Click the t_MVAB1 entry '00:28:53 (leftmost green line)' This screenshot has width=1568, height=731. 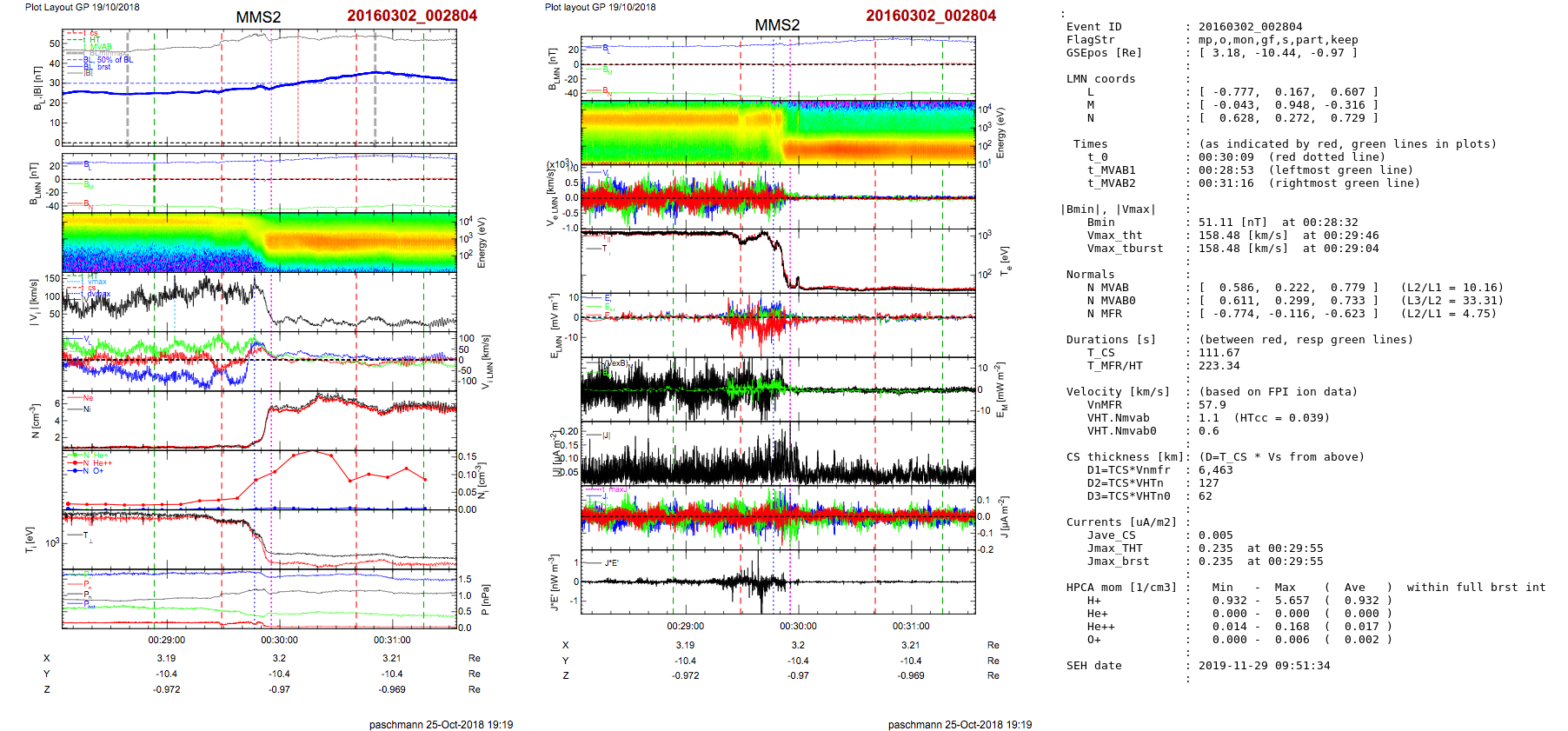click(x=1306, y=170)
